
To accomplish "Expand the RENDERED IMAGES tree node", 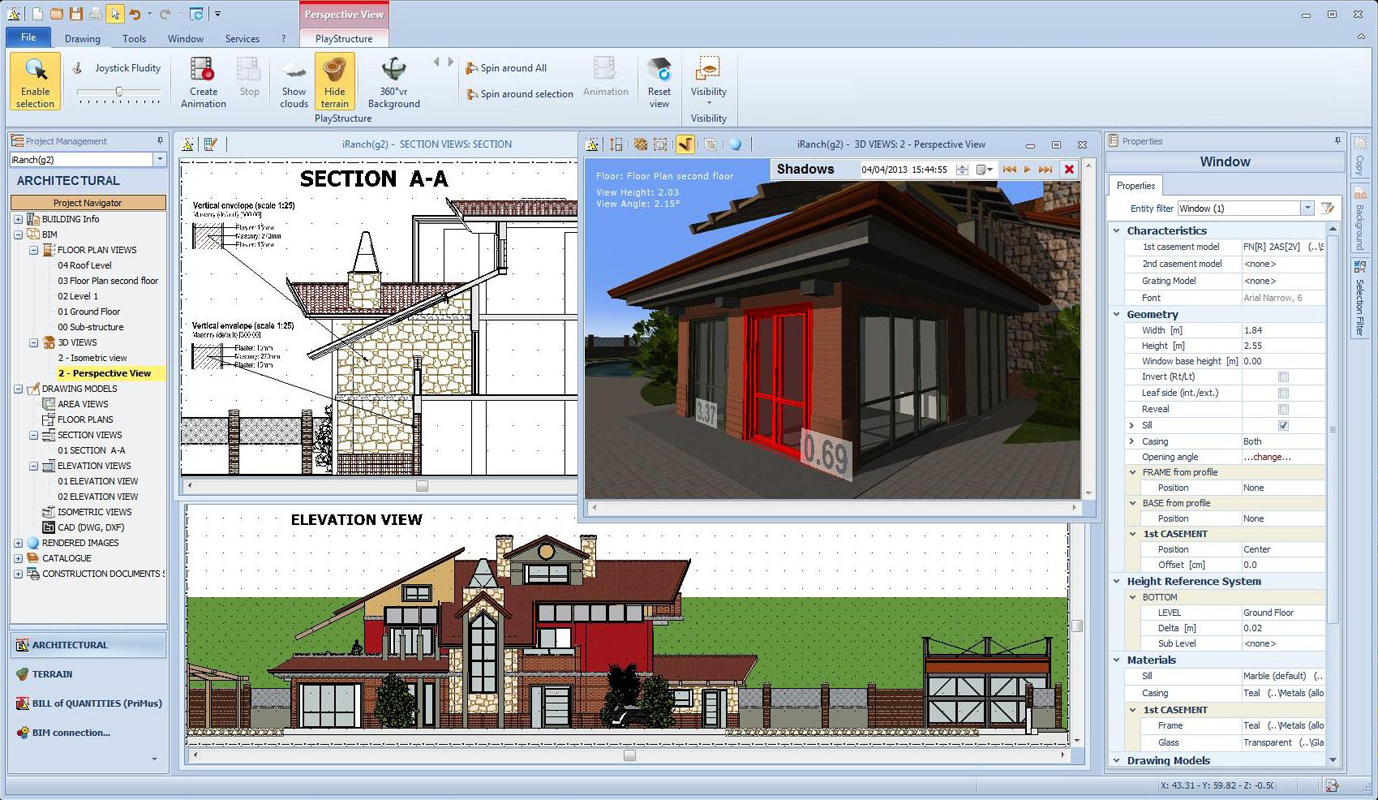I will coord(18,543).
